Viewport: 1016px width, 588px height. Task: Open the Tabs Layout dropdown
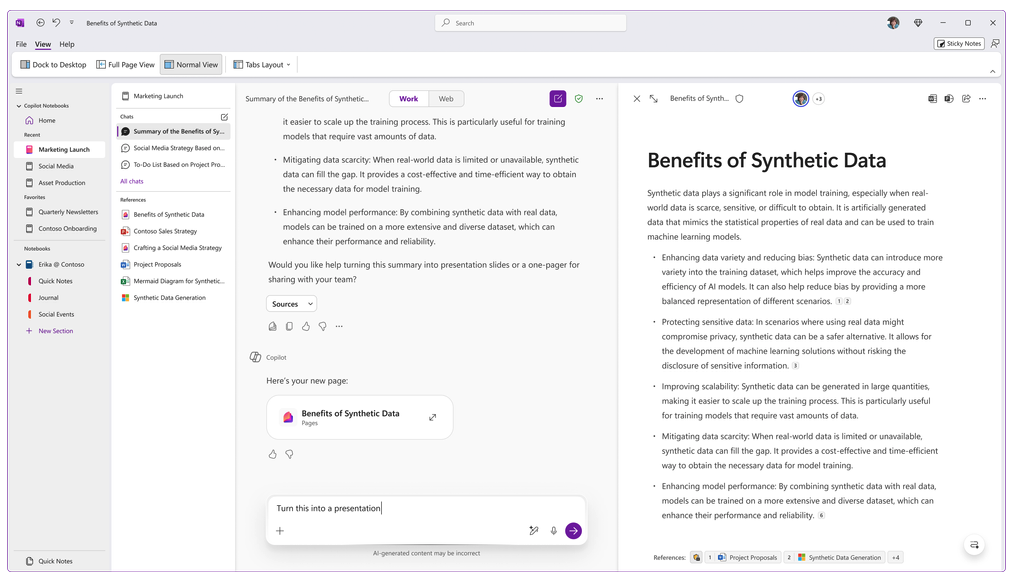pos(262,65)
